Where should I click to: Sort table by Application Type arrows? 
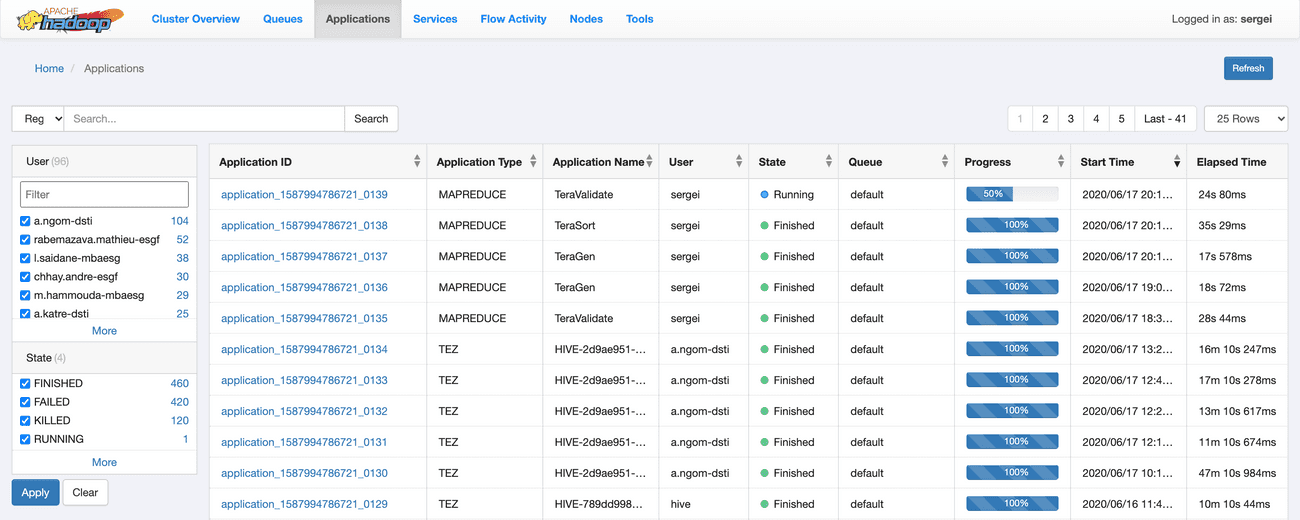coord(533,162)
